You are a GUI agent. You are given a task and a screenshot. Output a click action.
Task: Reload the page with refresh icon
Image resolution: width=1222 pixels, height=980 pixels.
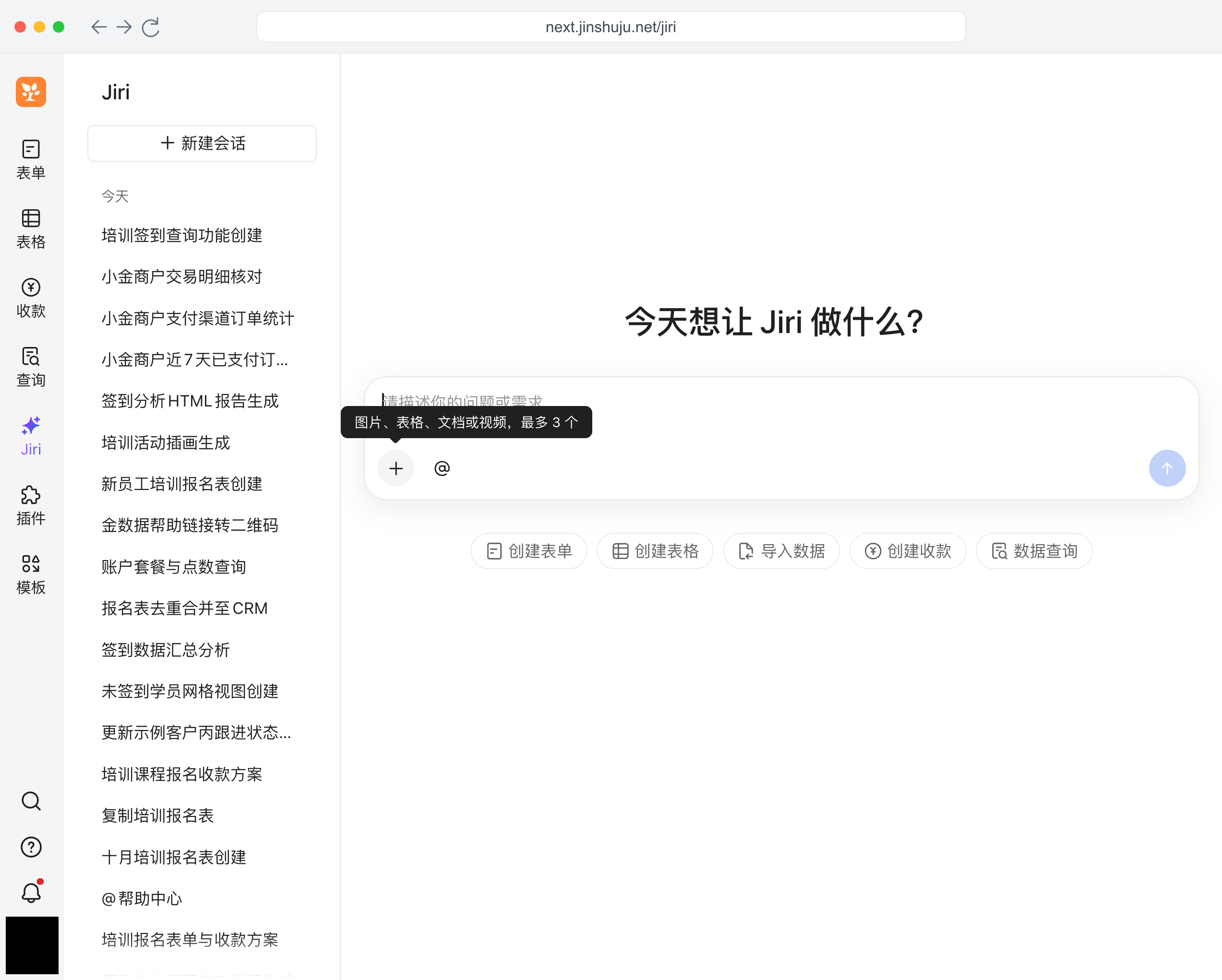(x=151, y=27)
